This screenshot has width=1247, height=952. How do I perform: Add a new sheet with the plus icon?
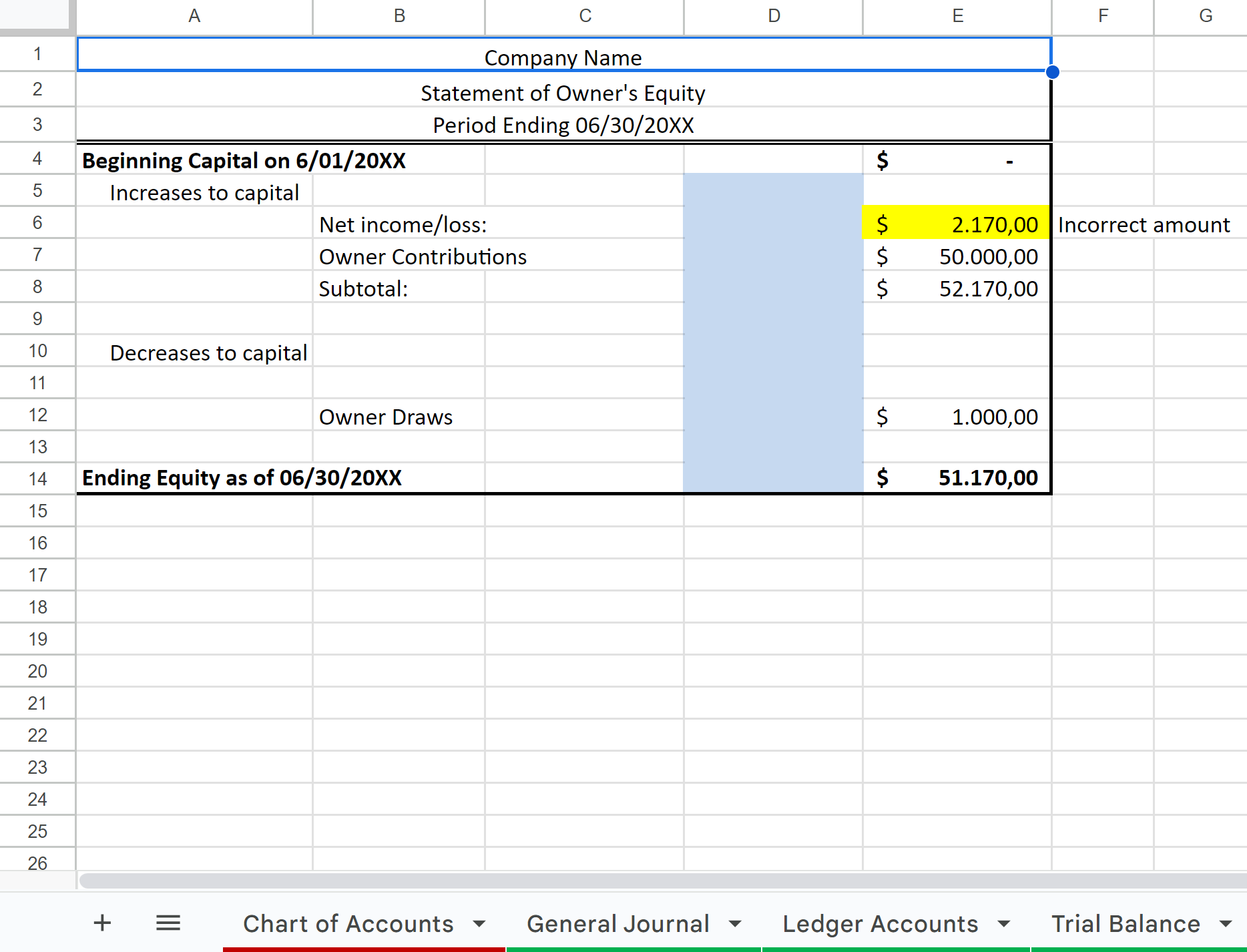pos(101,923)
